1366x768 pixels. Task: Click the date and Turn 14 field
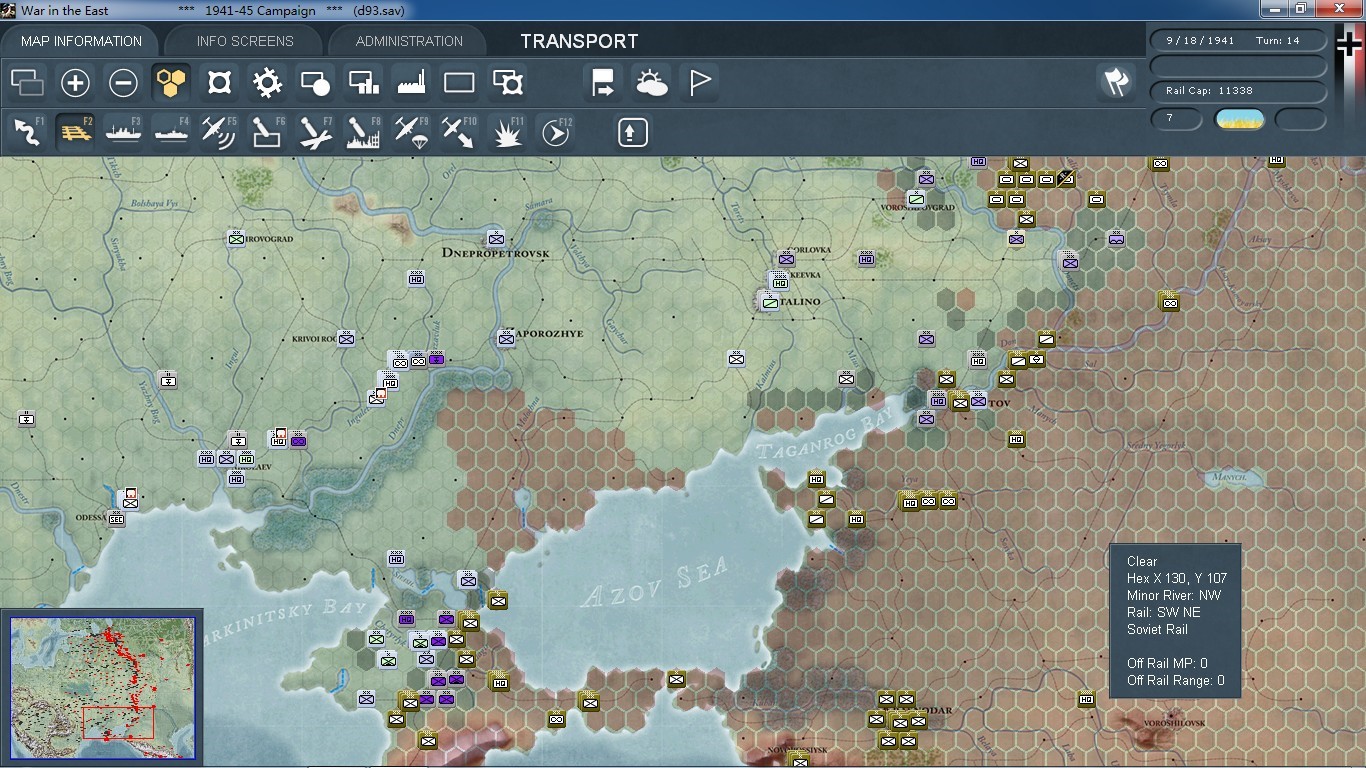coord(1239,41)
